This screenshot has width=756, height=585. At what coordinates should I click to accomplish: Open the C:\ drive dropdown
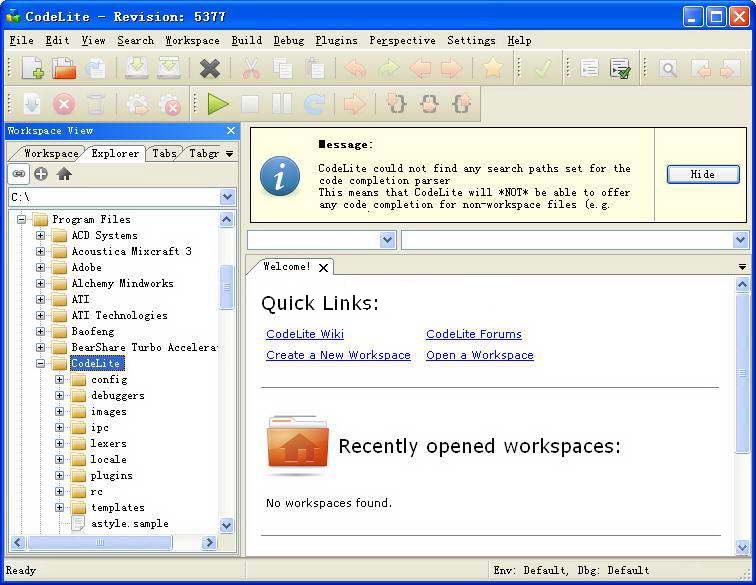227,198
